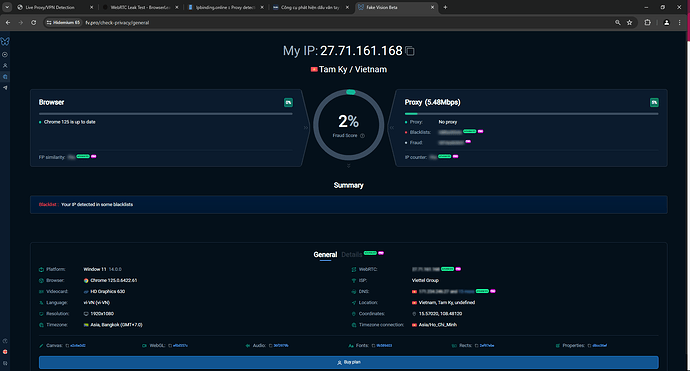This screenshot has height=371, width=690.
Task: Close the Live Proxy/VPN Detection tab
Action: tap(92, 7)
